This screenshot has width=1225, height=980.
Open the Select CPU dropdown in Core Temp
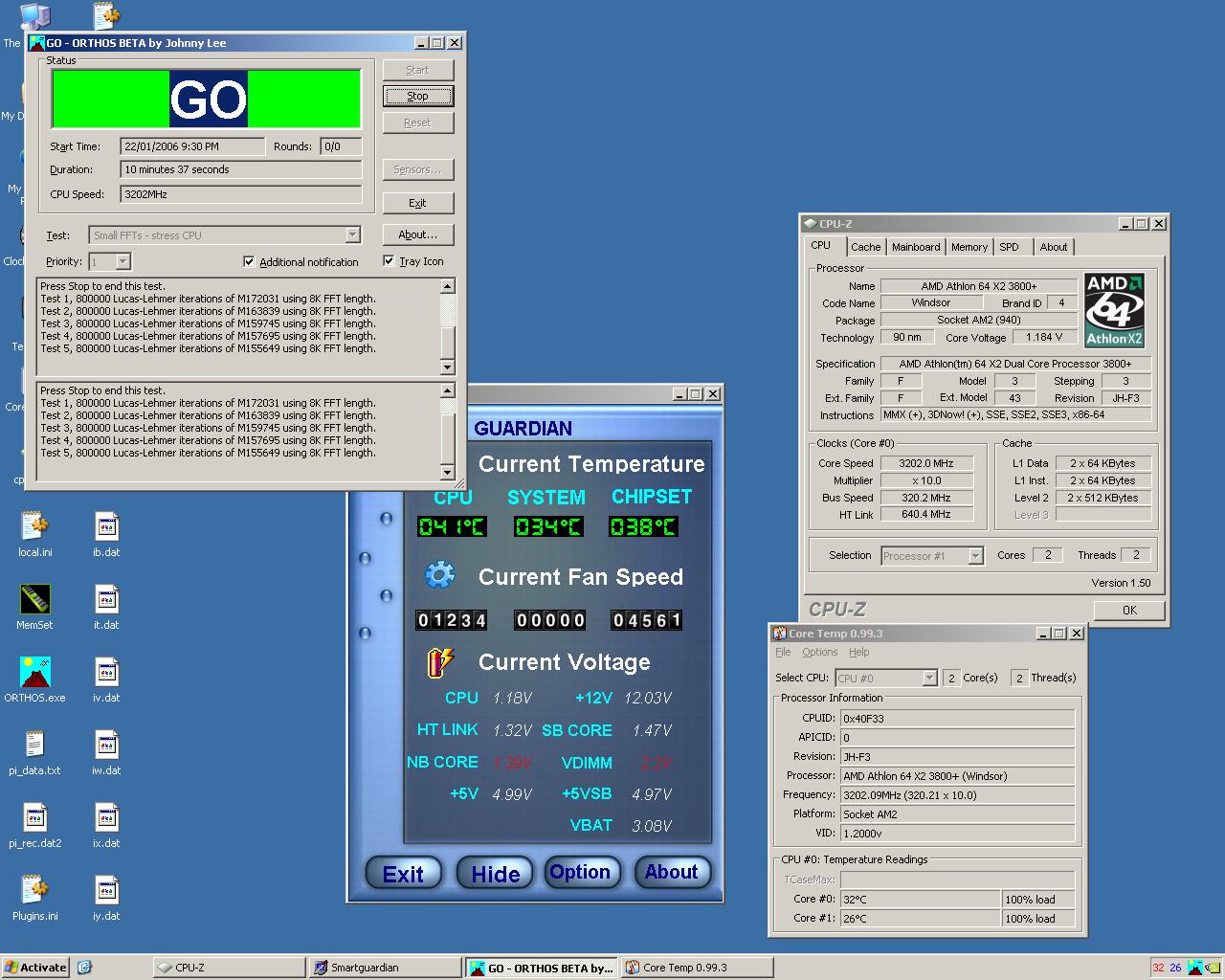point(928,679)
